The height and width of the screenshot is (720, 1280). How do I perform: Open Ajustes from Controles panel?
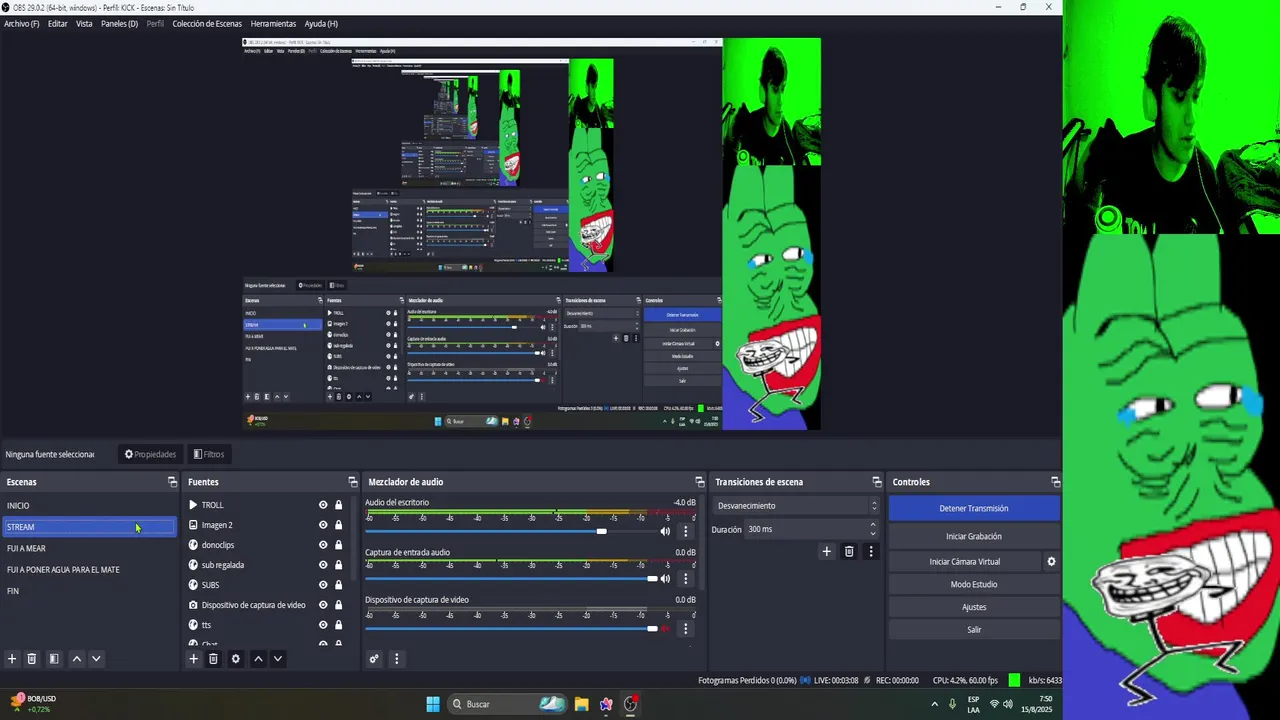click(974, 608)
